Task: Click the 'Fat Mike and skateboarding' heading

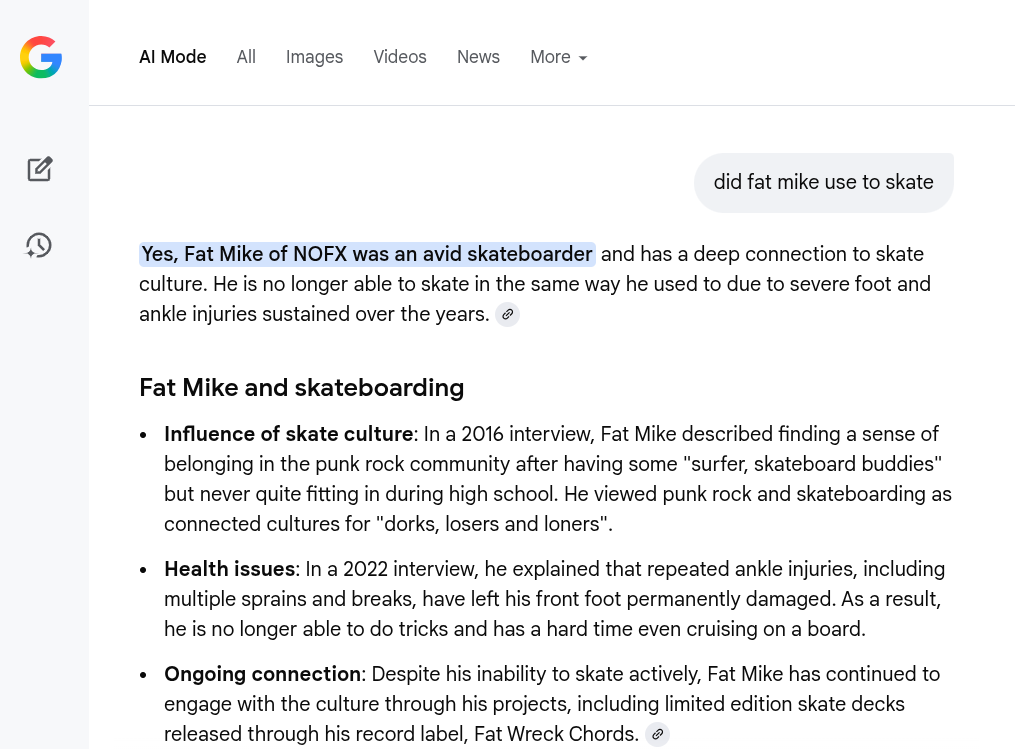Action: coord(302,388)
